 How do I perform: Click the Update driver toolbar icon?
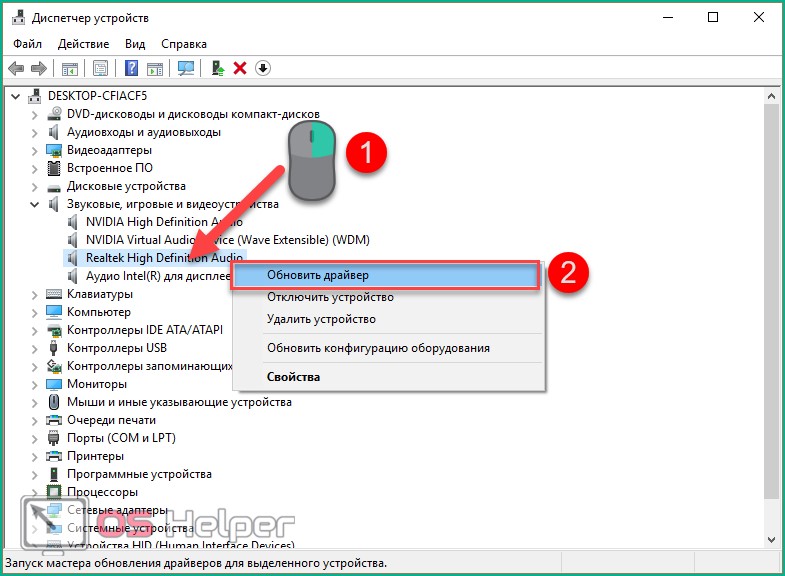217,68
